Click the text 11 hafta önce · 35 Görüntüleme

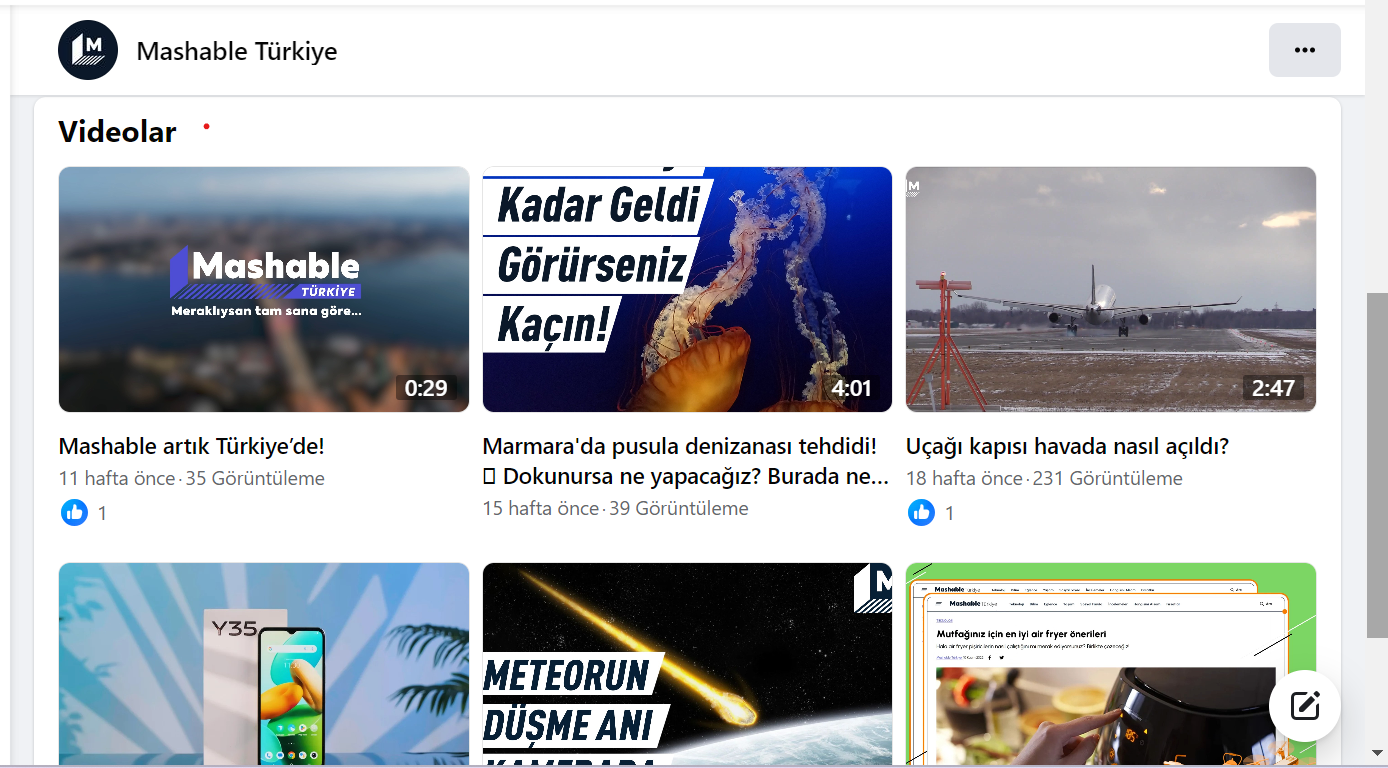point(192,478)
